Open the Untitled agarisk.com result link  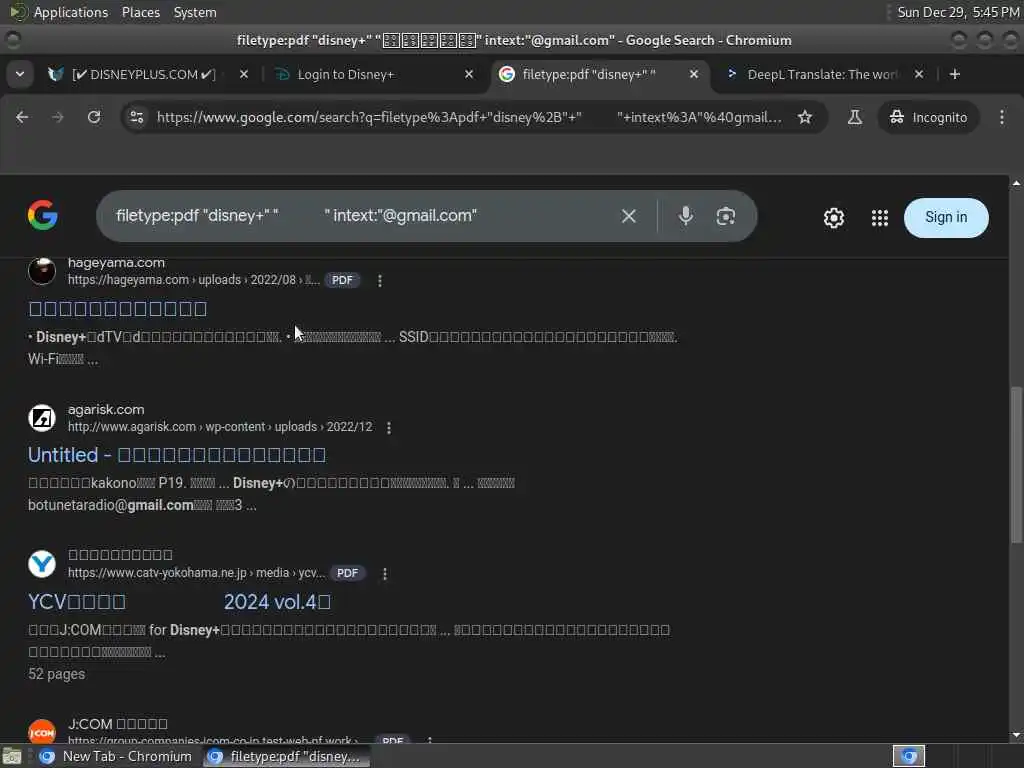pos(177,455)
